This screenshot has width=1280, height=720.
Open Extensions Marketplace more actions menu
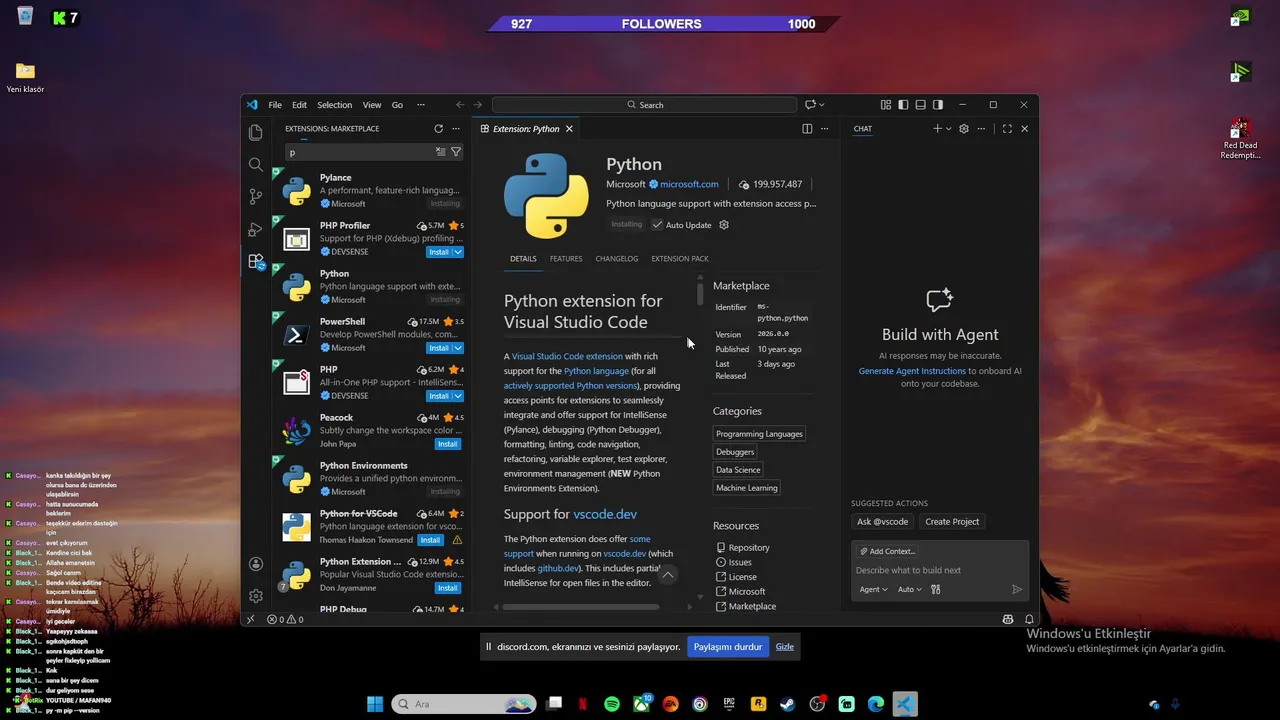456,129
